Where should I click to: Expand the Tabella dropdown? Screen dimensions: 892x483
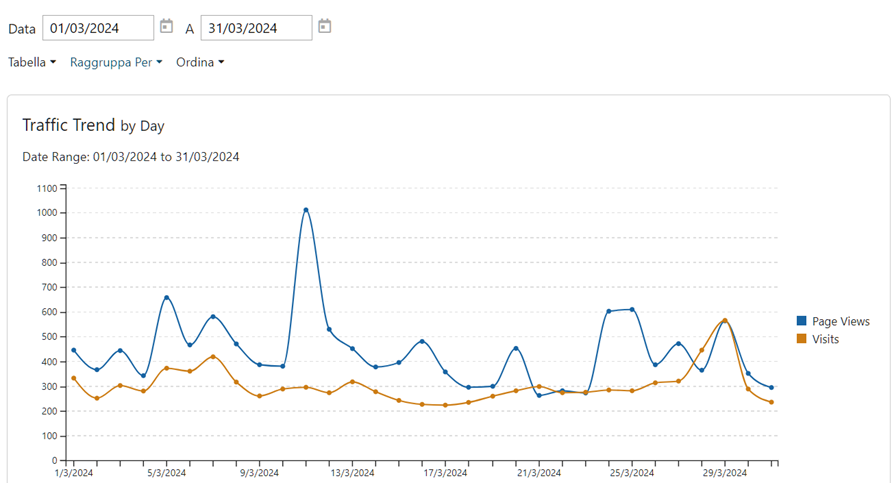coord(32,62)
